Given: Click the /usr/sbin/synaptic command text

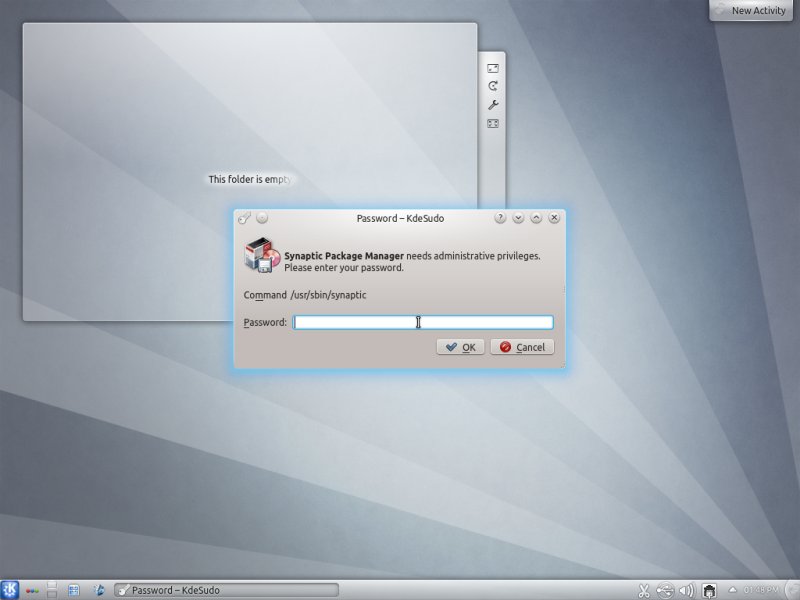Looking at the screenshot, I should (x=328, y=295).
